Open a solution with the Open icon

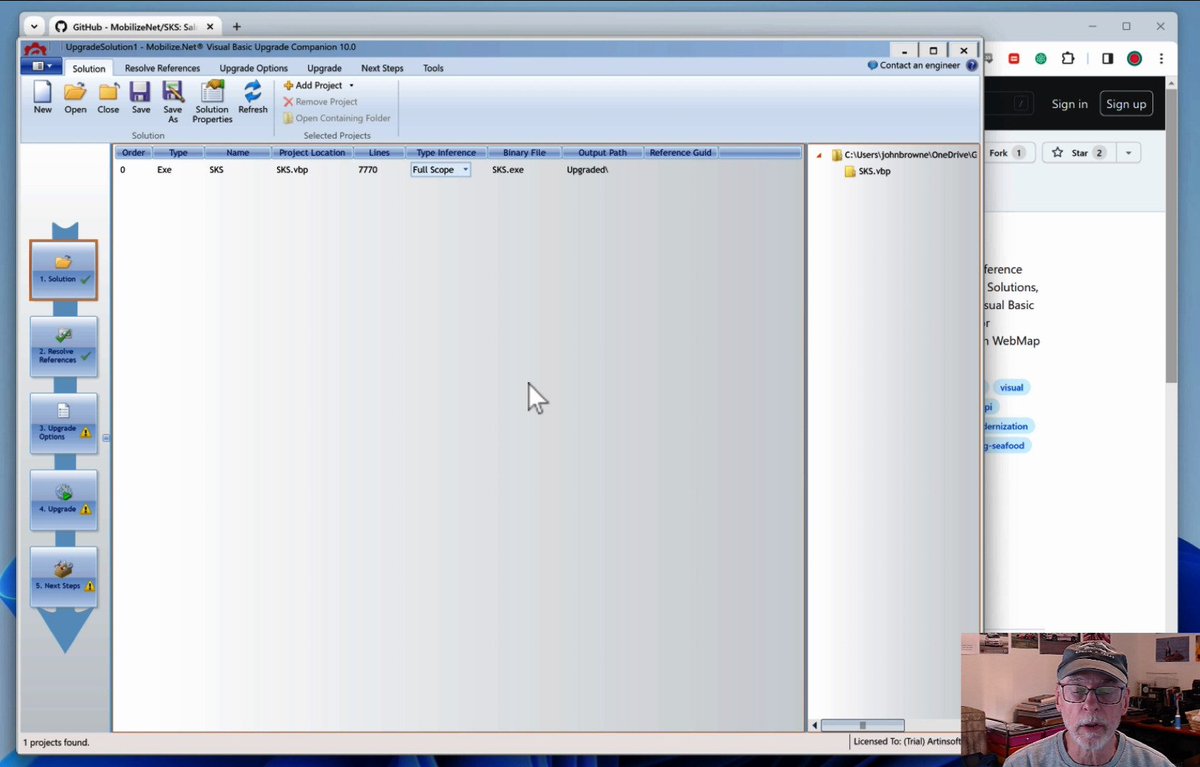[75, 97]
